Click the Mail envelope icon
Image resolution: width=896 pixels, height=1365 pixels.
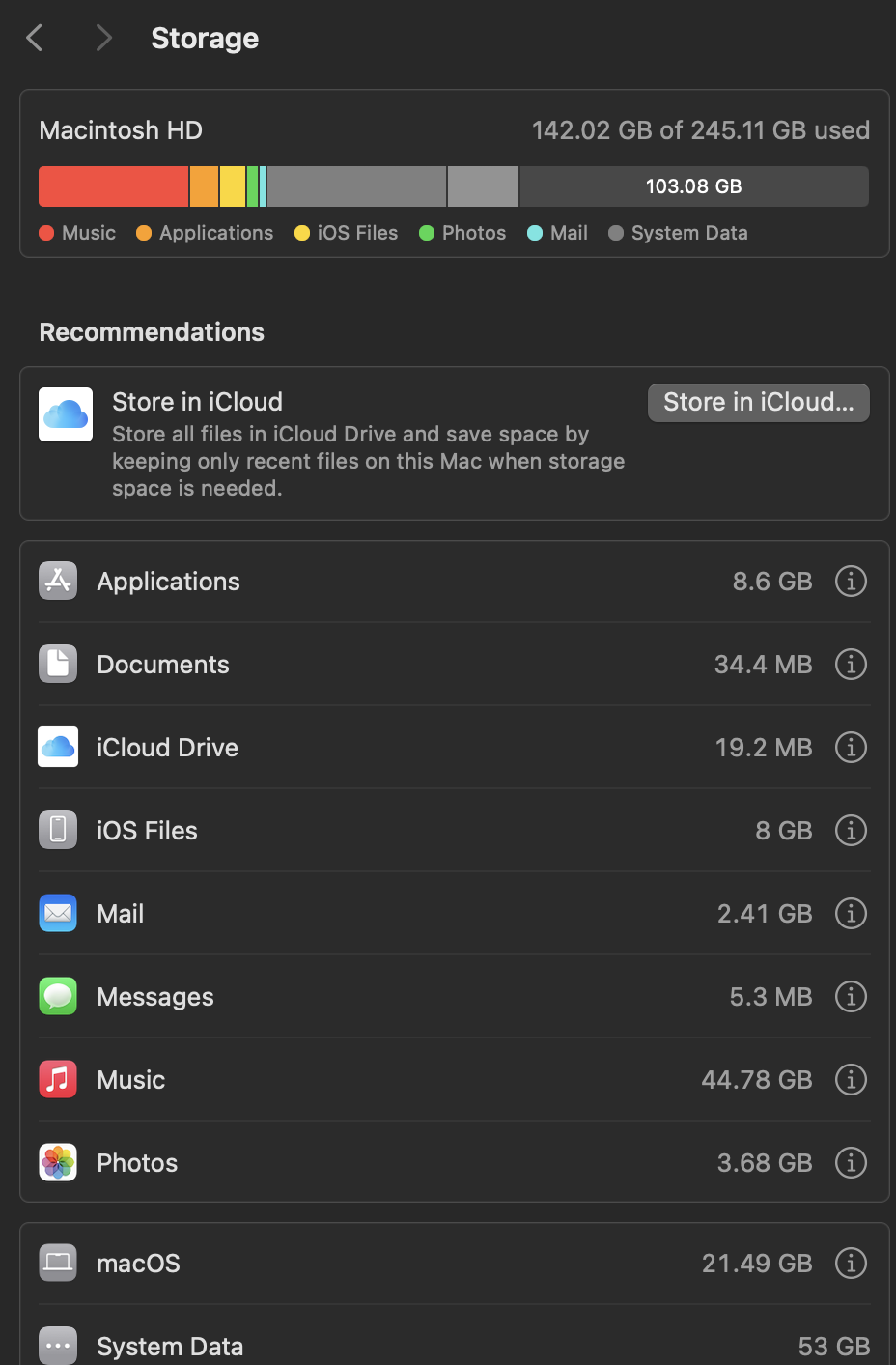[58, 914]
